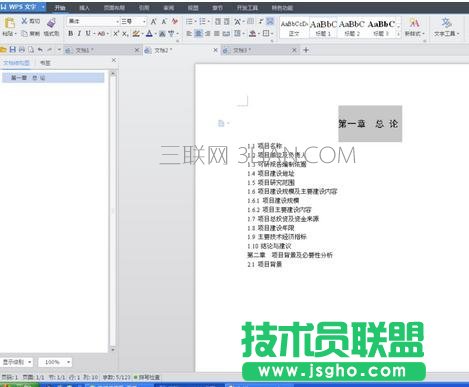Switch to the Developer Tools ribbon tab
Viewport: 469px width, 387px height.
247,8
